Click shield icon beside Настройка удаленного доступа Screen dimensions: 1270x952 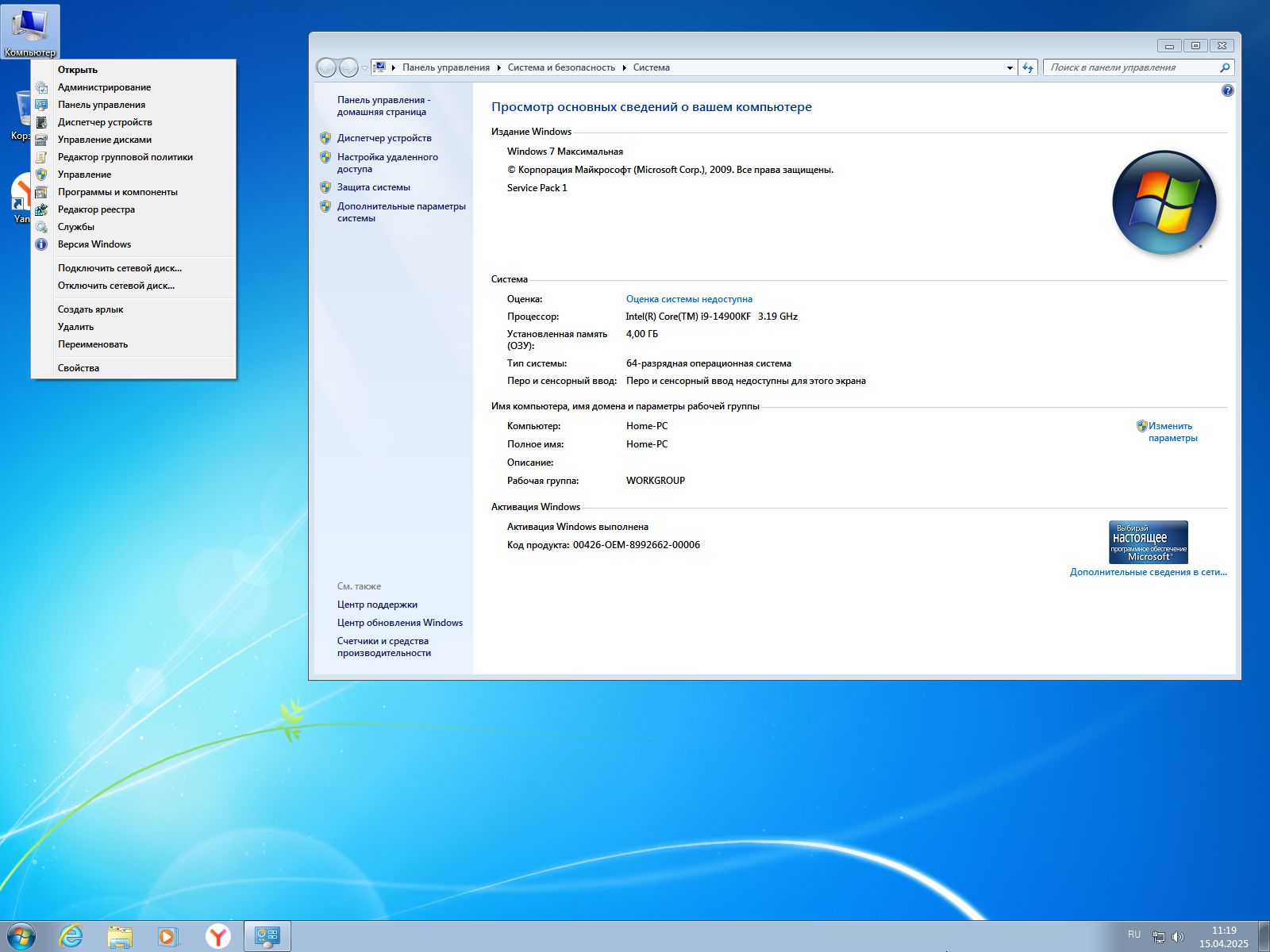[x=325, y=157]
